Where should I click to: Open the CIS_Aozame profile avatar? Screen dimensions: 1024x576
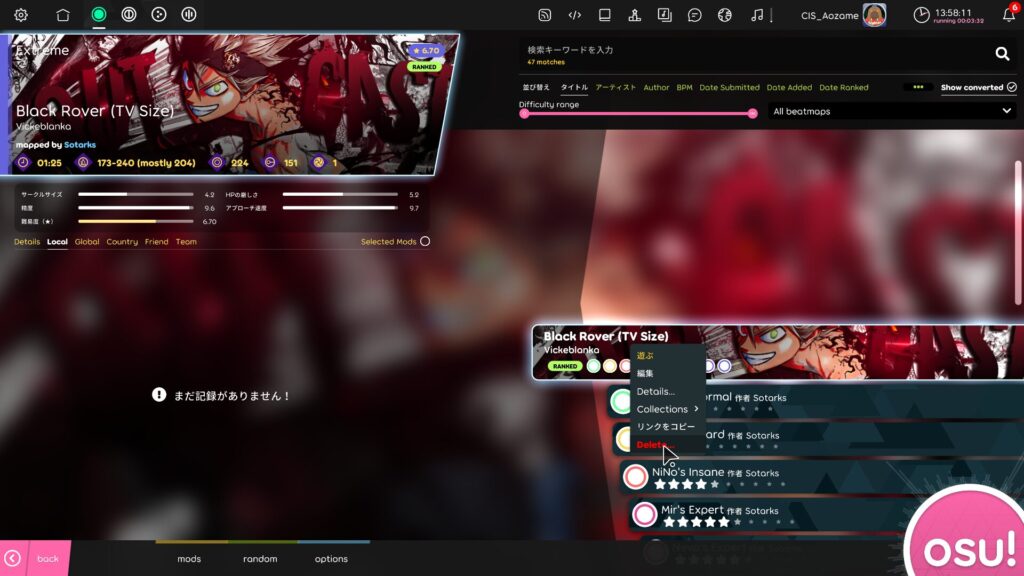874,15
